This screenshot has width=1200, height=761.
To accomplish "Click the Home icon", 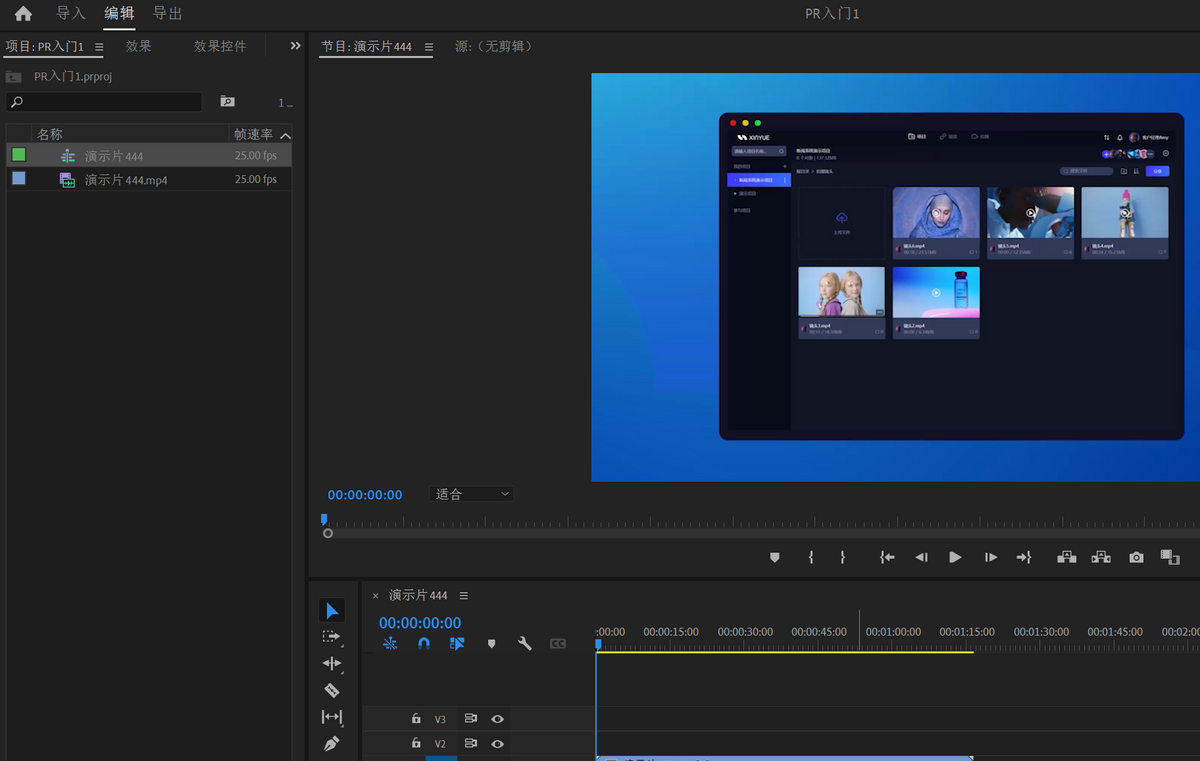I will (23, 14).
